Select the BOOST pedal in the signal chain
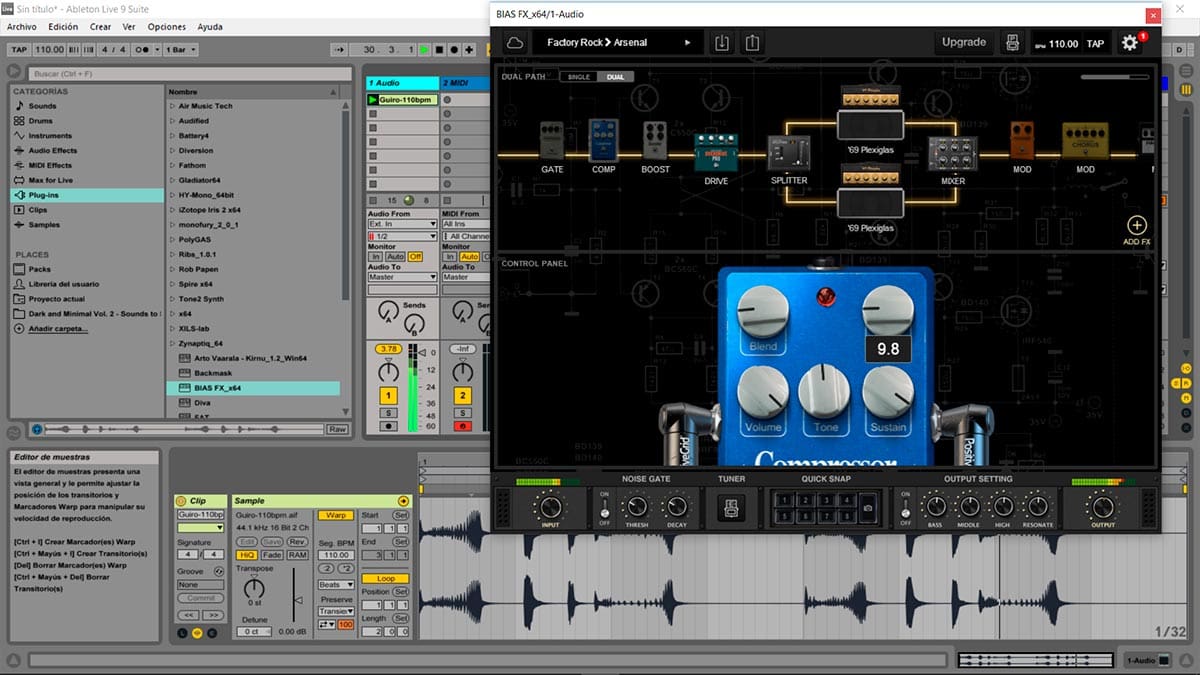The image size is (1200, 675). pyautogui.click(x=655, y=142)
